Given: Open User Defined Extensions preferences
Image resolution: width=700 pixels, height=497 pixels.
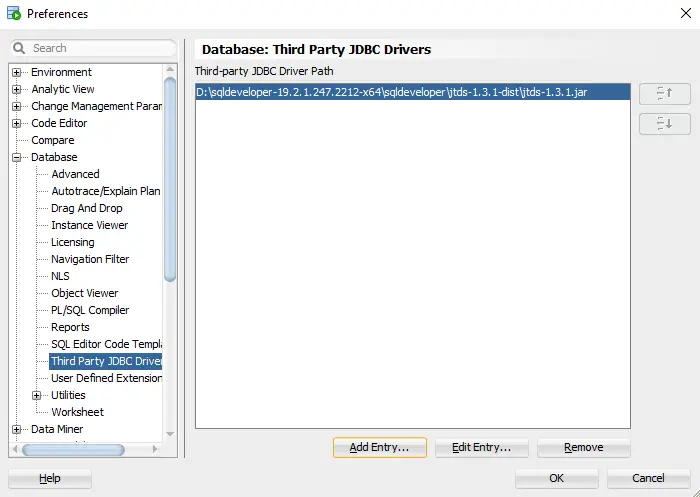Looking at the screenshot, I should click(106, 378).
